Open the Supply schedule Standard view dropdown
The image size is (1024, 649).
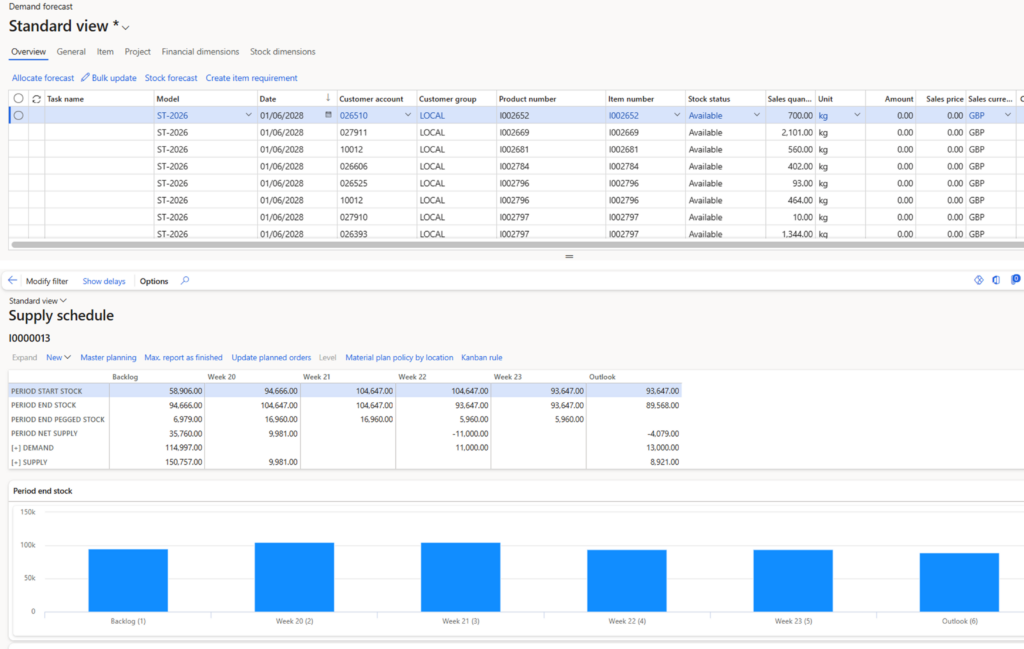pos(38,301)
